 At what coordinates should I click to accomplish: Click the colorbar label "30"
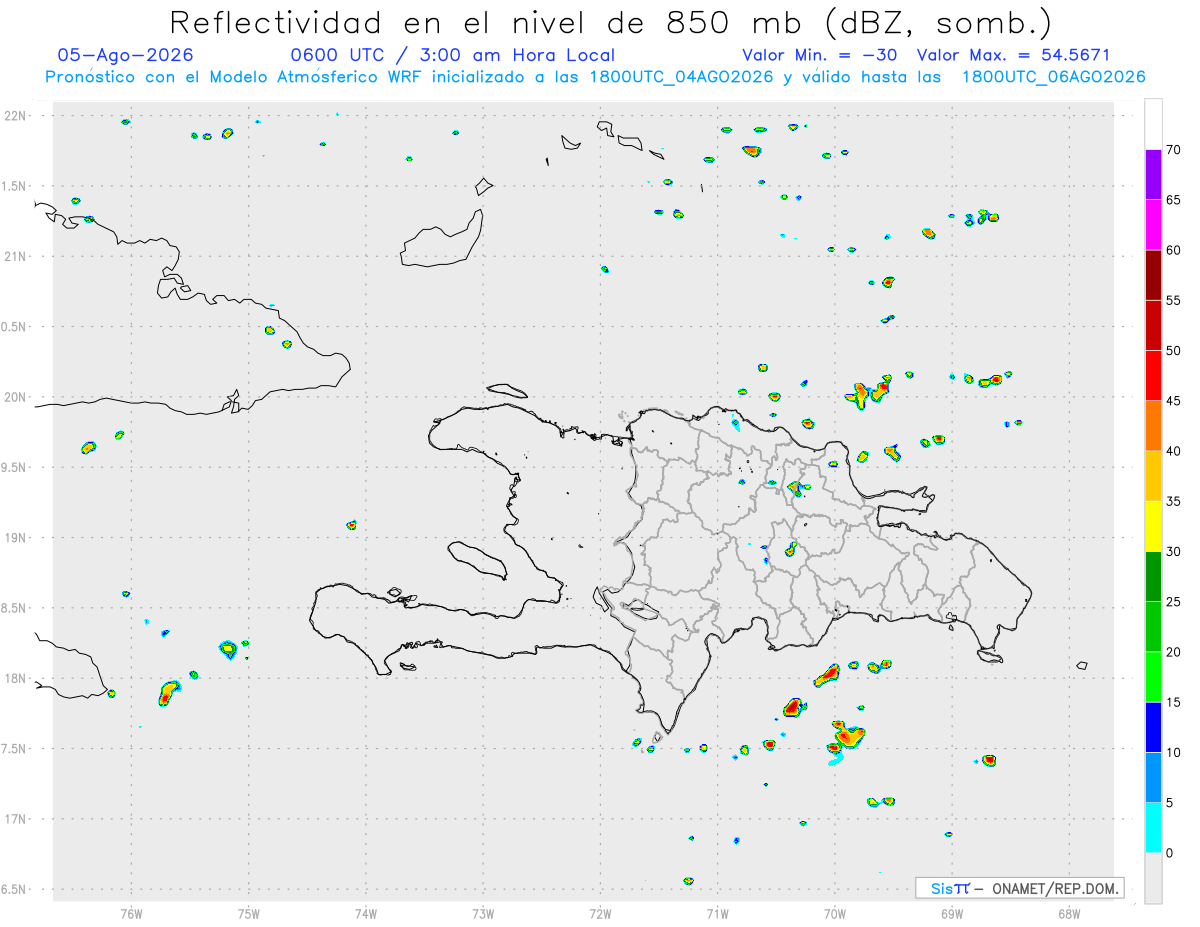pos(1173,552)
